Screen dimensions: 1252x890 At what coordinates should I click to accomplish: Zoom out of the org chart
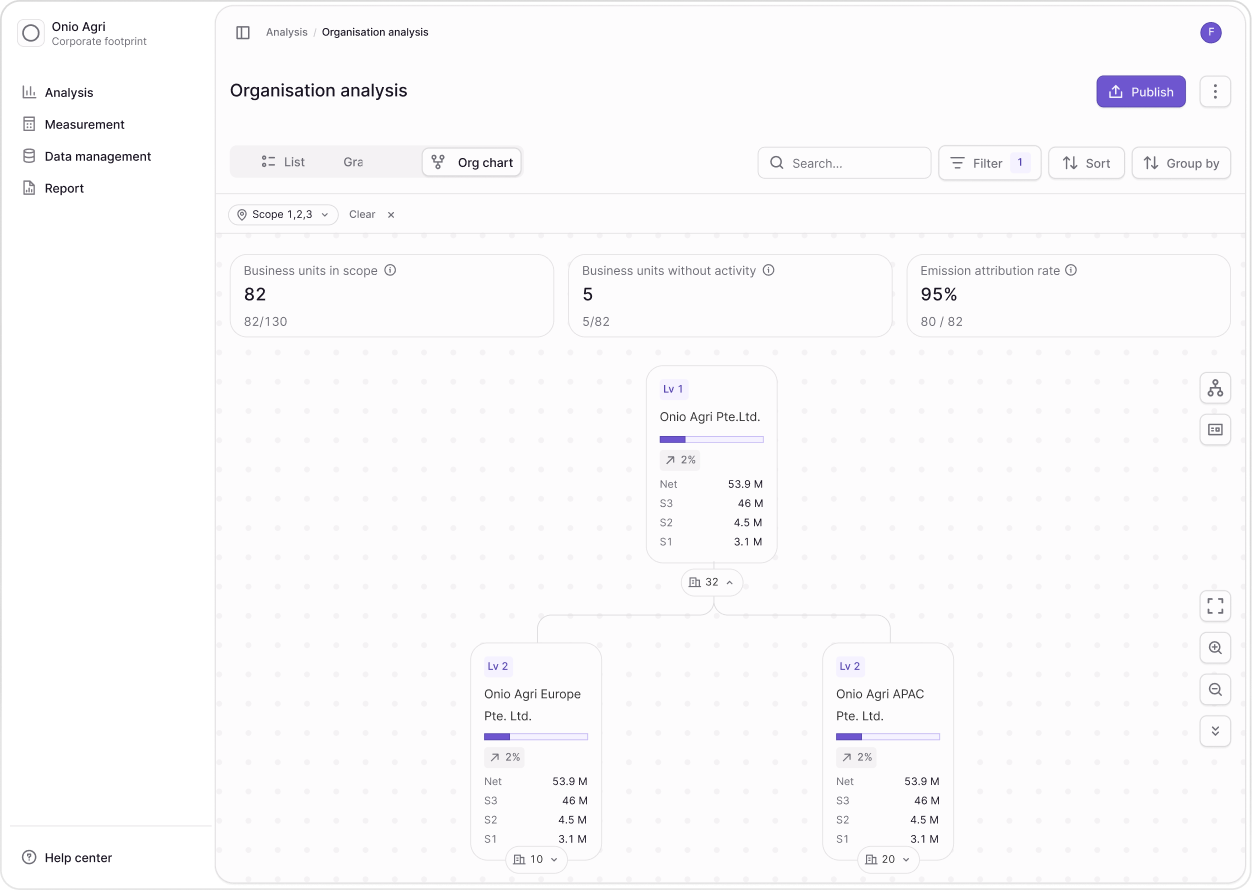point(1215,689)
